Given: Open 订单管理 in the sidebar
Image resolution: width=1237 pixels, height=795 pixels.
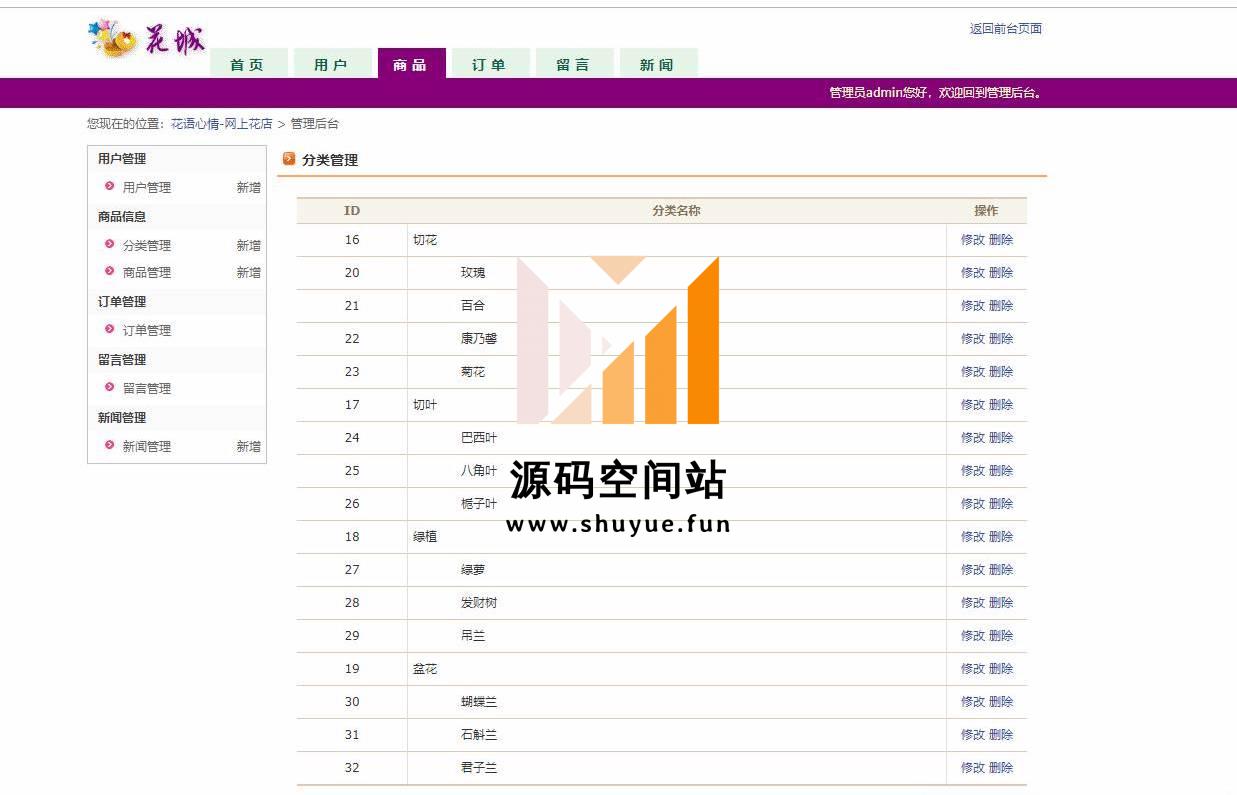Looking at the screenshot, I should (147, 330).
